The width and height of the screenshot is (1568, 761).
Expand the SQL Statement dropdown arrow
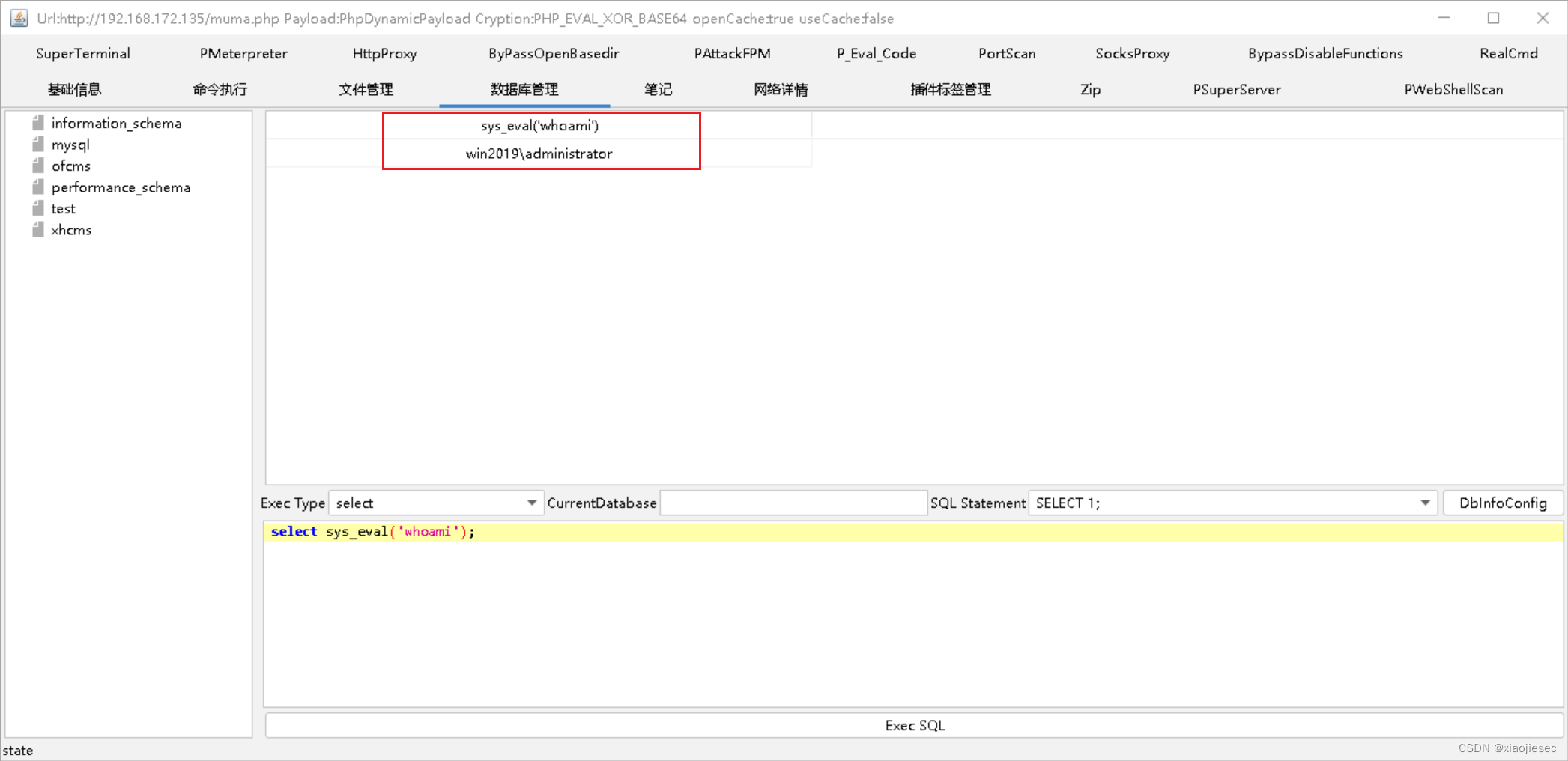click(1424, 503)
